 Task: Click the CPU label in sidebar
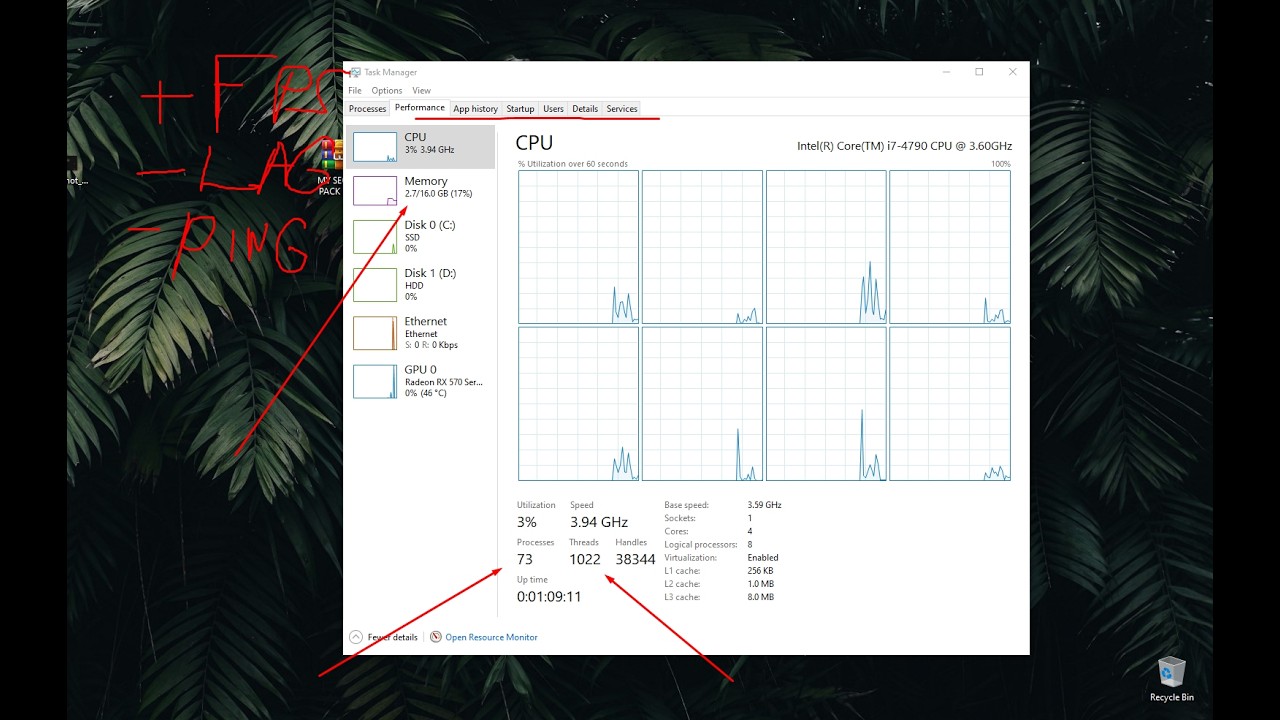(x=415, y=137)
